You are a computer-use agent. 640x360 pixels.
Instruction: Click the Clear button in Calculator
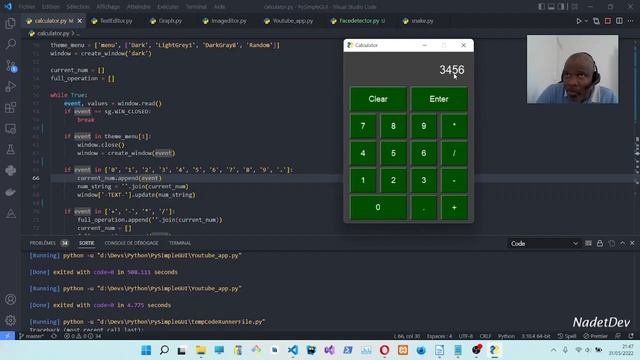click(378, 99)
